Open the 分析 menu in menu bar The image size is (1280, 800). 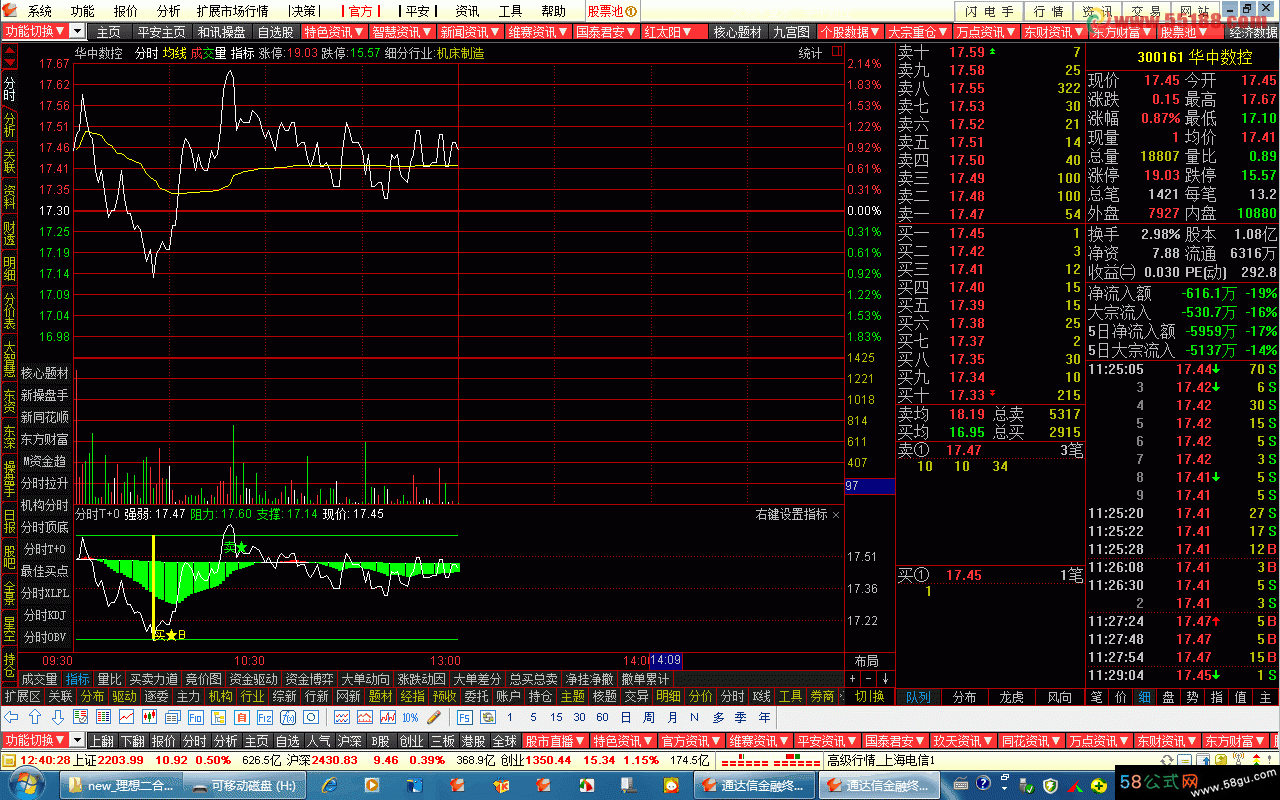169,11
